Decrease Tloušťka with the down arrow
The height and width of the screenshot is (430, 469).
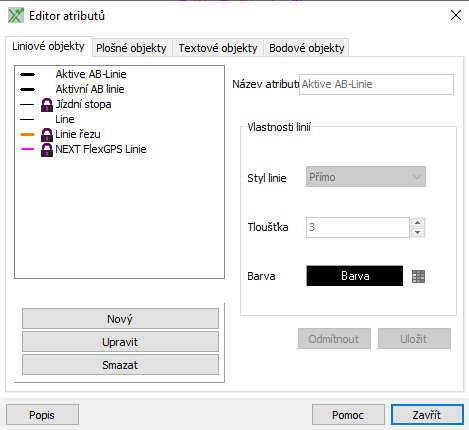pyautogui.click(x=418, y=233)
